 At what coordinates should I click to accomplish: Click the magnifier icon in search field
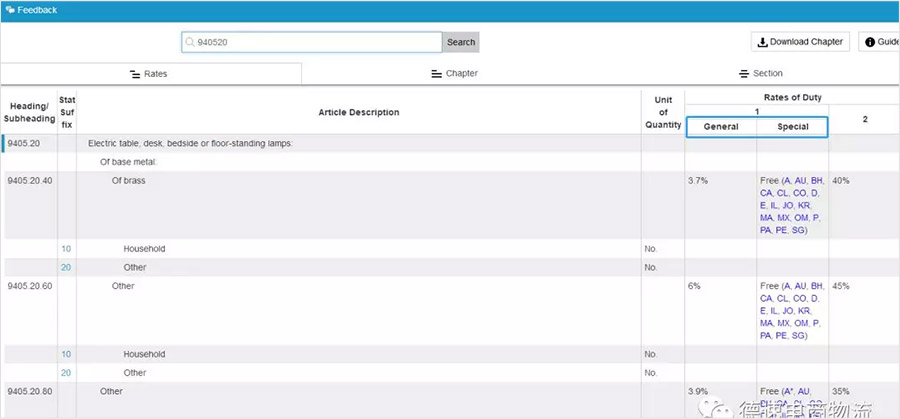pos(190,42)
